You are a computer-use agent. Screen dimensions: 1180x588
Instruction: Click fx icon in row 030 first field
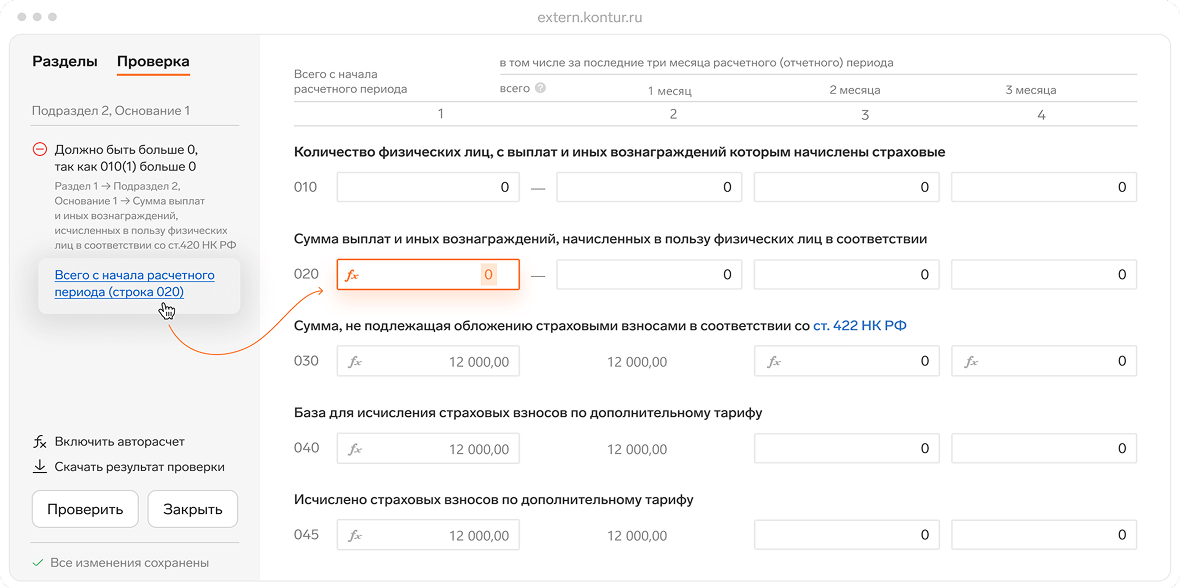(354, 362)
